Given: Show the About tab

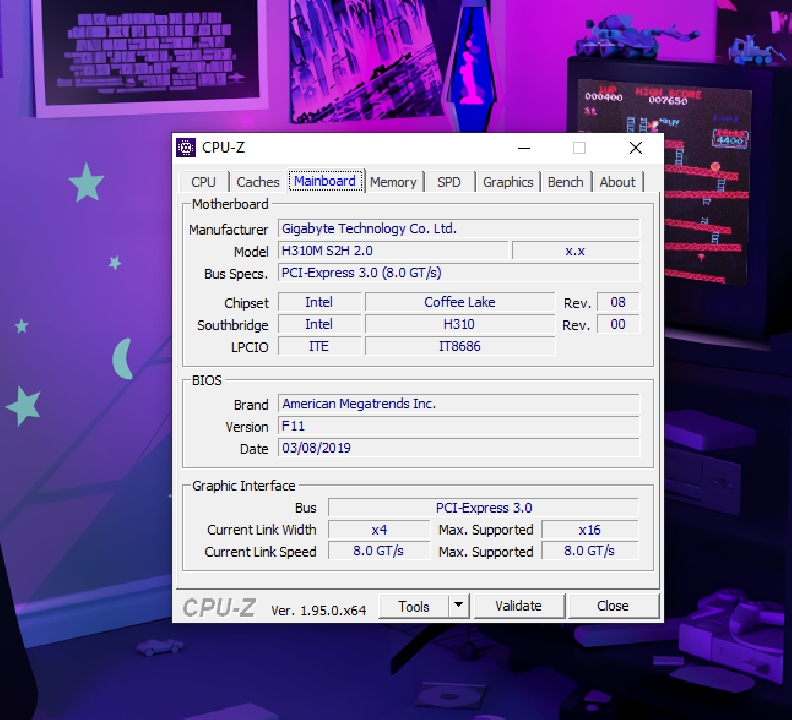Looking at the screenshot, I should tap(617, 182).
